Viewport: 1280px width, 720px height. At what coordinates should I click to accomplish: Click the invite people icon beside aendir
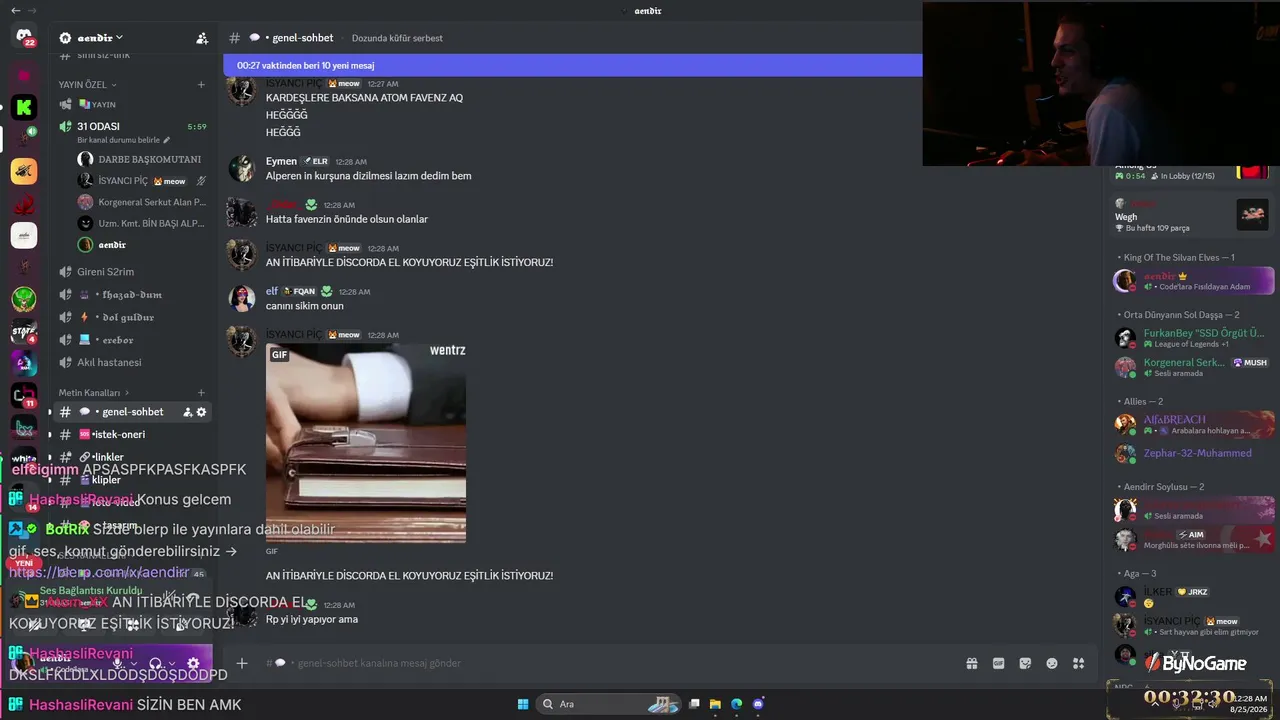(x=202, y=38)
